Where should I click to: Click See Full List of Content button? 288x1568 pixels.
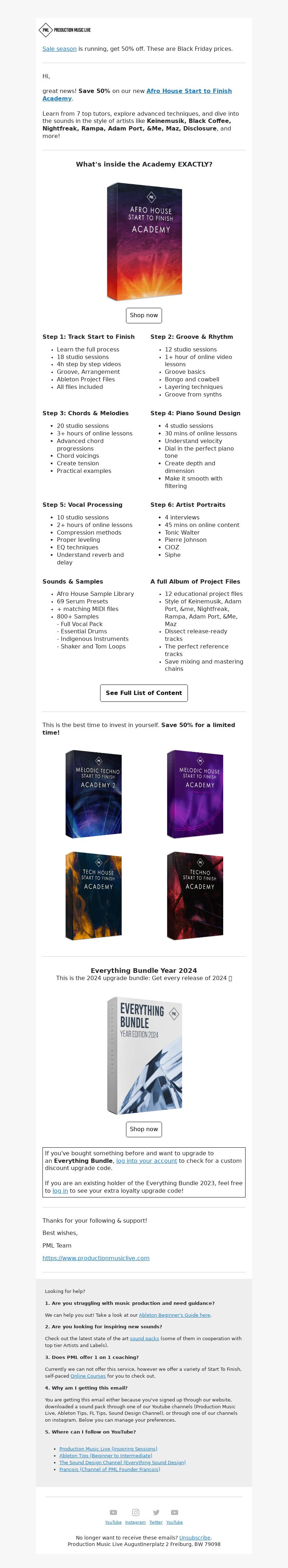tap(144, 693)
